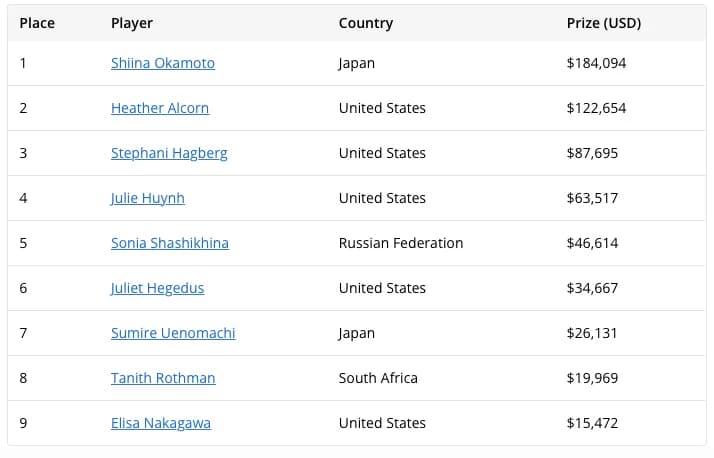Open Julie Huynh player link

[x=148, y=198]
